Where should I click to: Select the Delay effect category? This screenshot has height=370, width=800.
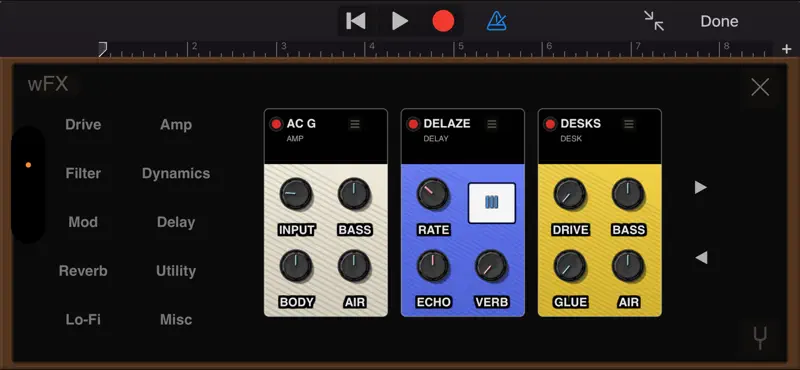[176, 222]
